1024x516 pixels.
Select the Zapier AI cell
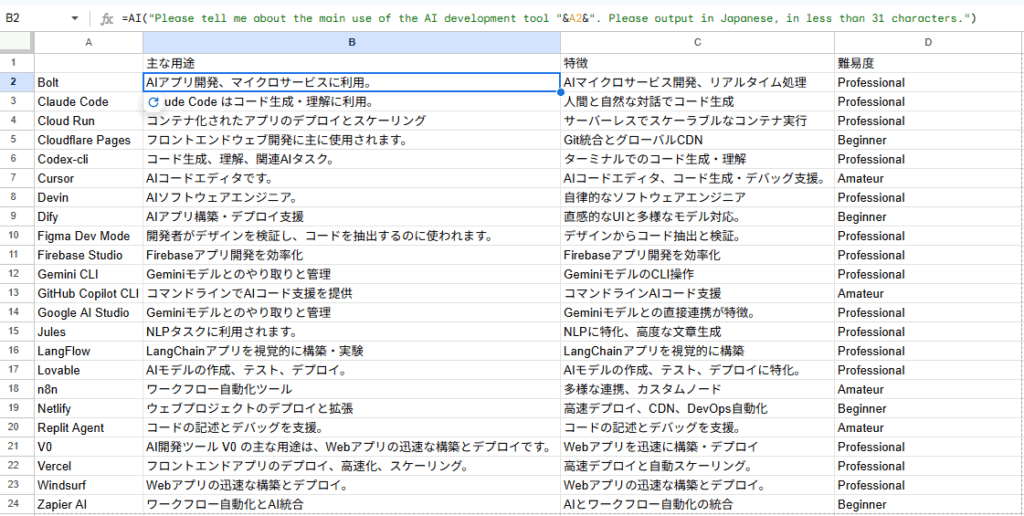(x=89, y=505)
